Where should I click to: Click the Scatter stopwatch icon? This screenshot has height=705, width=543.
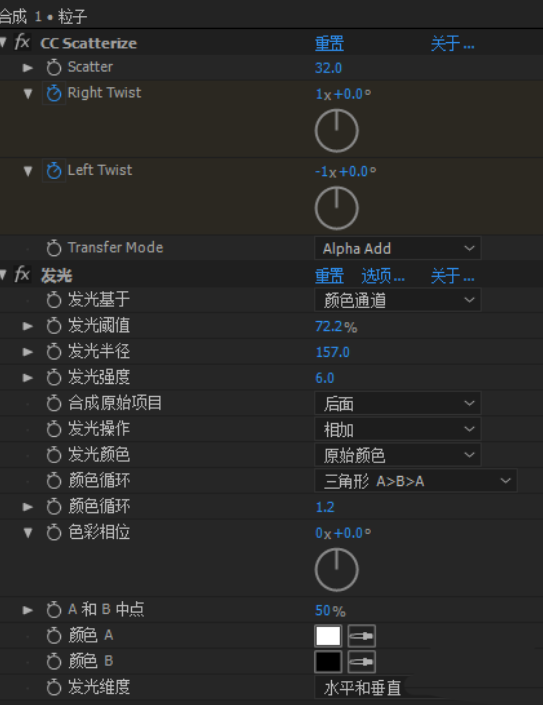click(x=54, y=67)
